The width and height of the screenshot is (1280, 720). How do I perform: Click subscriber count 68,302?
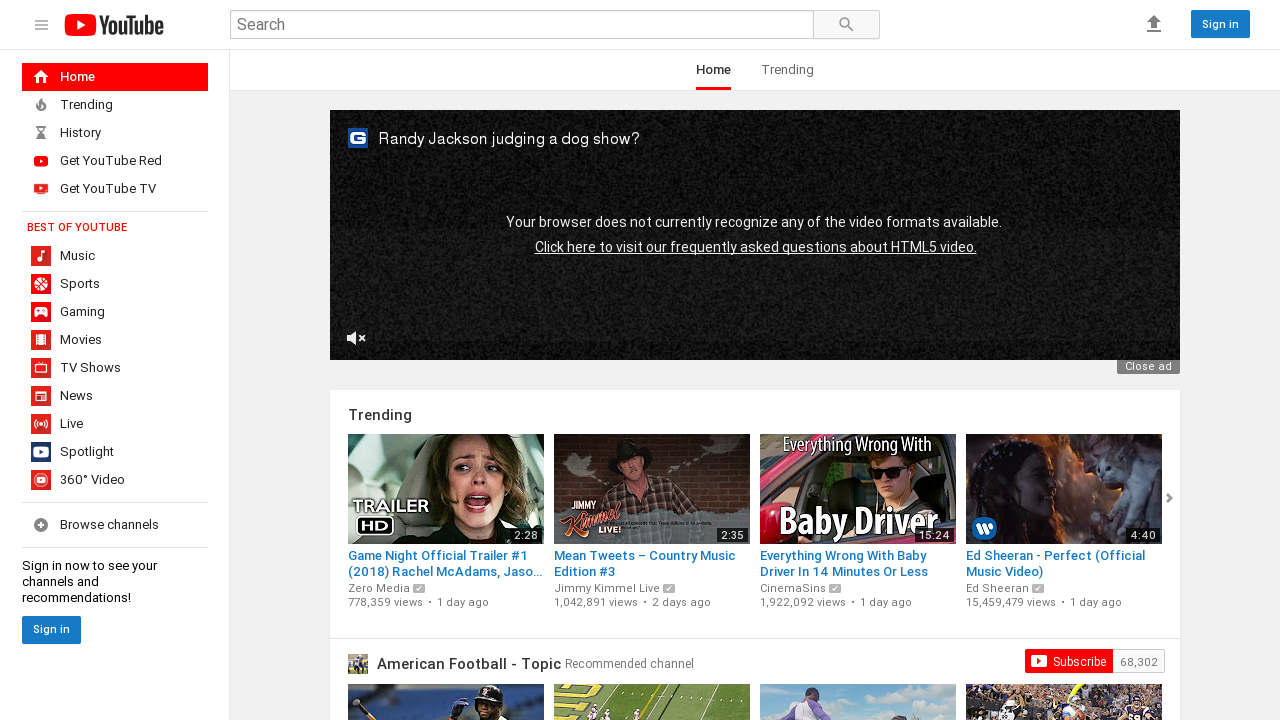(1139, 661)
